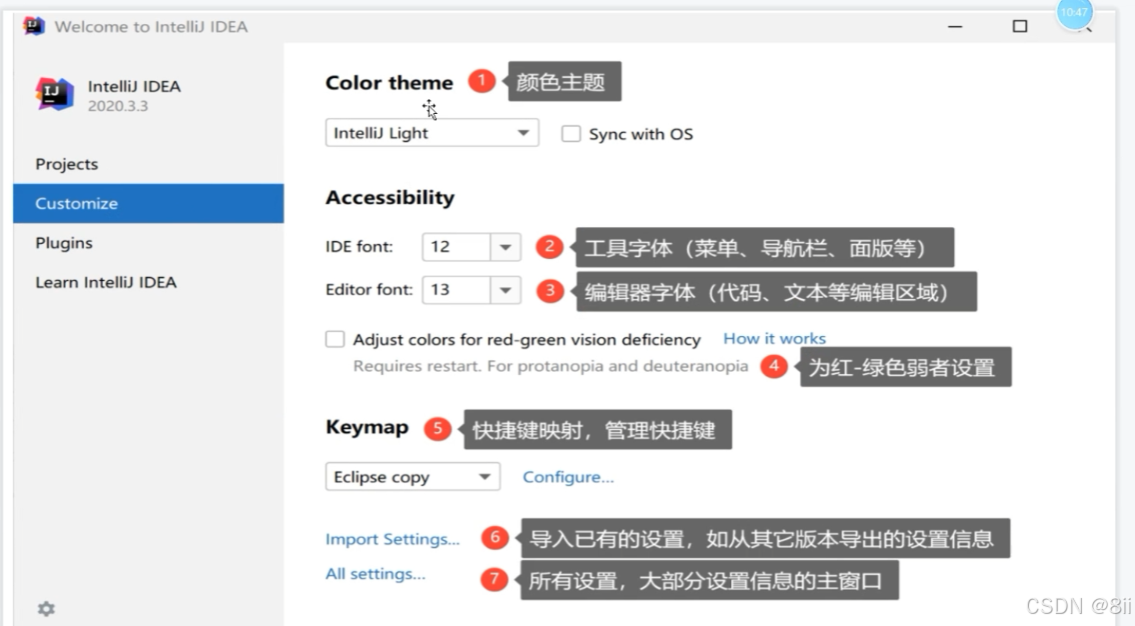This screenshot has width=1135, height=626.
Task: Click the Editor font value field showing 13
Action: click(x=457, y=290)
